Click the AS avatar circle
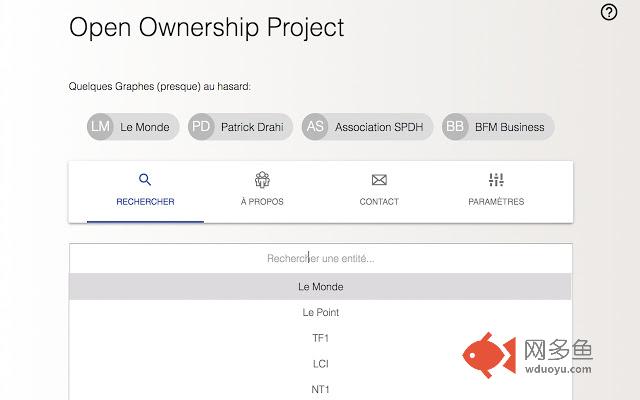640x400 pixels. click(x=315, y=127)
